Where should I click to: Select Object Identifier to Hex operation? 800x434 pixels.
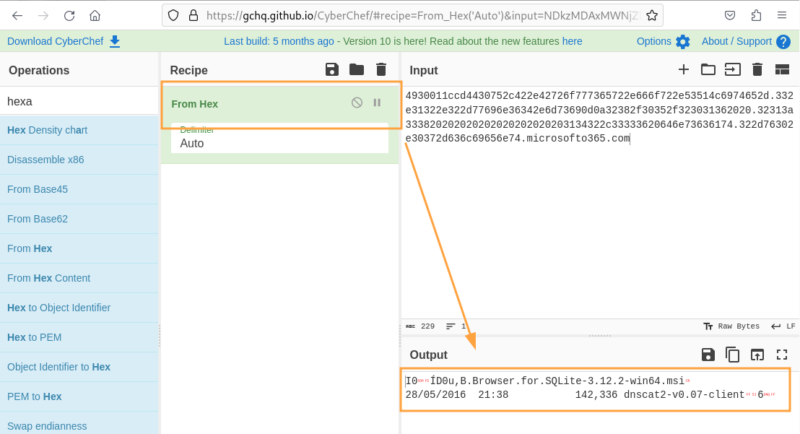[80, 367]
